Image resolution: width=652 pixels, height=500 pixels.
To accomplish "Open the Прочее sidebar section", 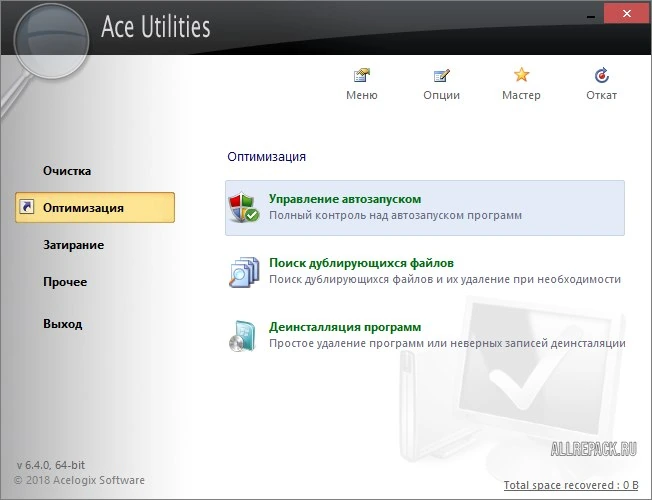I will [65, 282].
